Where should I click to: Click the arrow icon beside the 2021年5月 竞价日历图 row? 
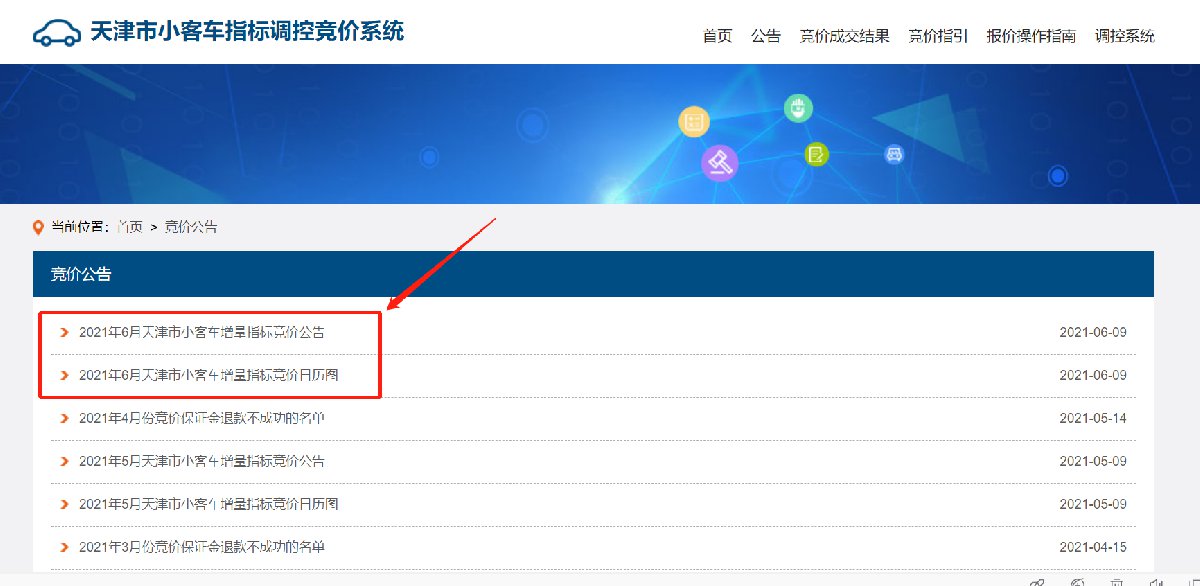[x=64, y=504]
